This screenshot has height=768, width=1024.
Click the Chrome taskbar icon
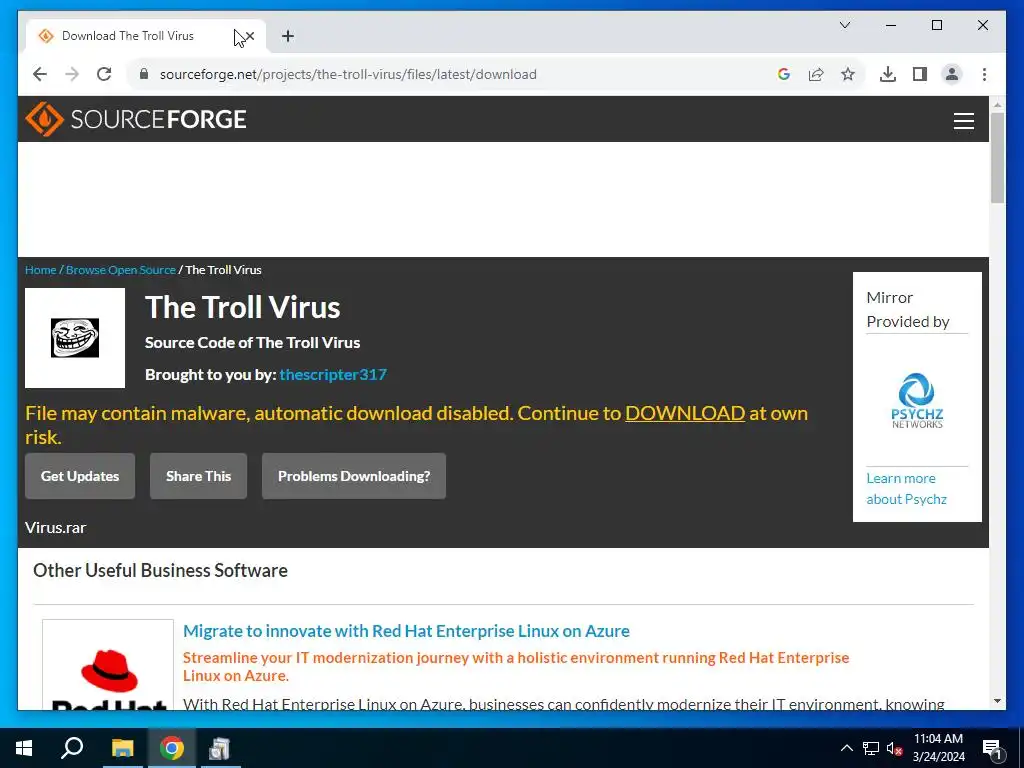172,748
